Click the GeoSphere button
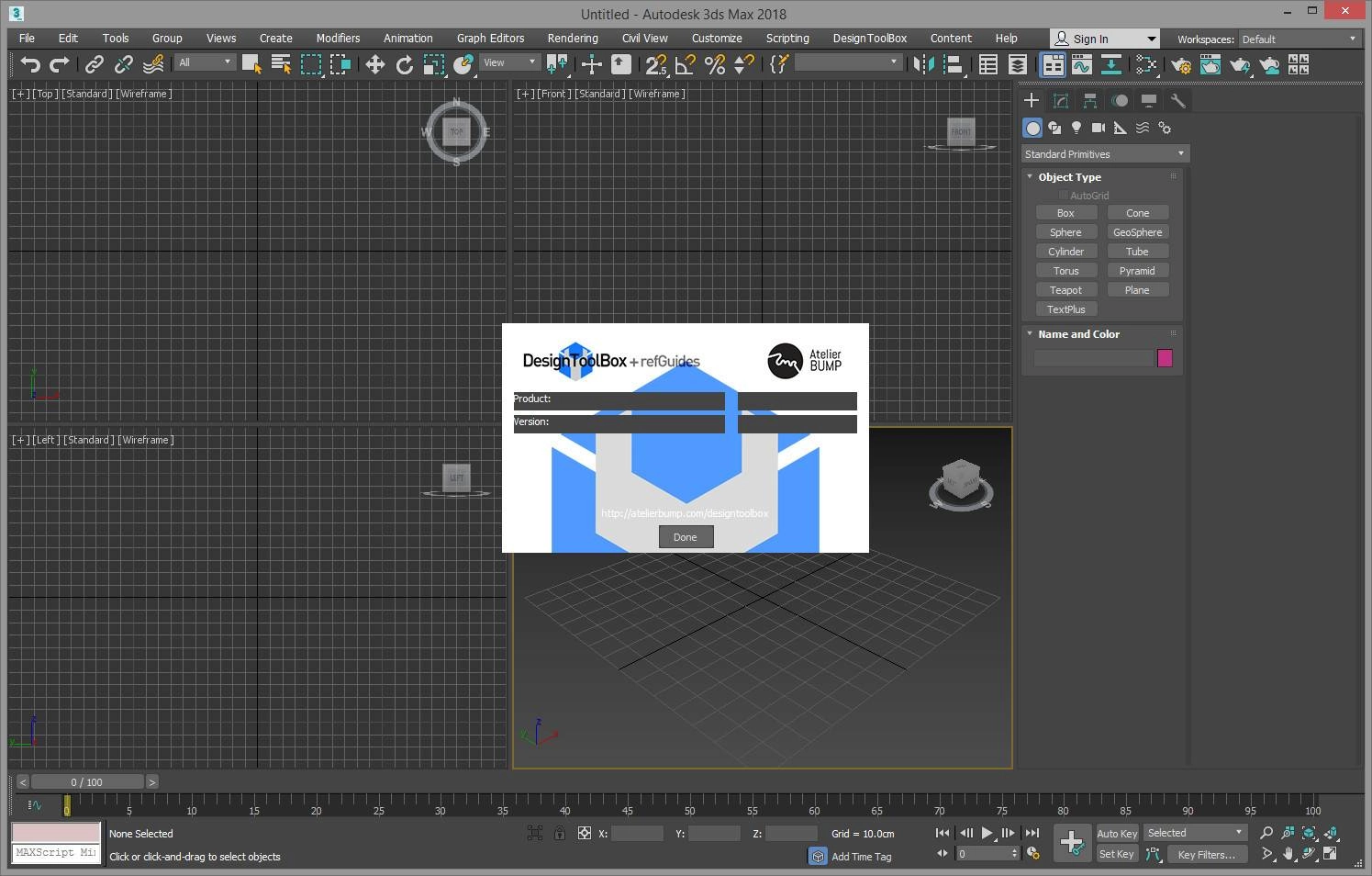The width and height of the screenshot is (1372, 876). point(1137,232)
